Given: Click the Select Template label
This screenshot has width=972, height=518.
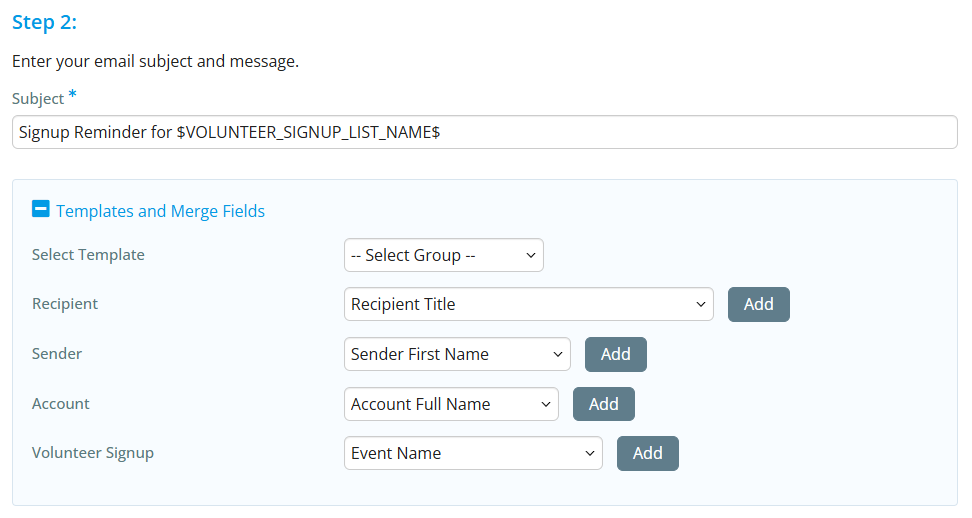Looking at the screenshot, I should [88, 255].
